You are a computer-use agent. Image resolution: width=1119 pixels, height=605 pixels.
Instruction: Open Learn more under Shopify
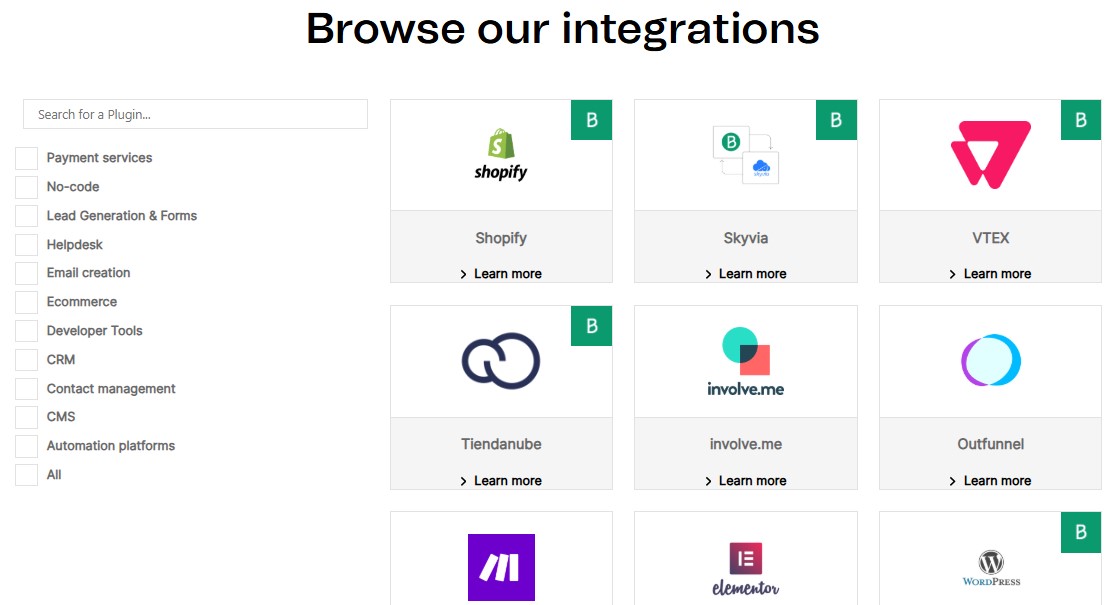pyautogui.click(x=501, y=274)
